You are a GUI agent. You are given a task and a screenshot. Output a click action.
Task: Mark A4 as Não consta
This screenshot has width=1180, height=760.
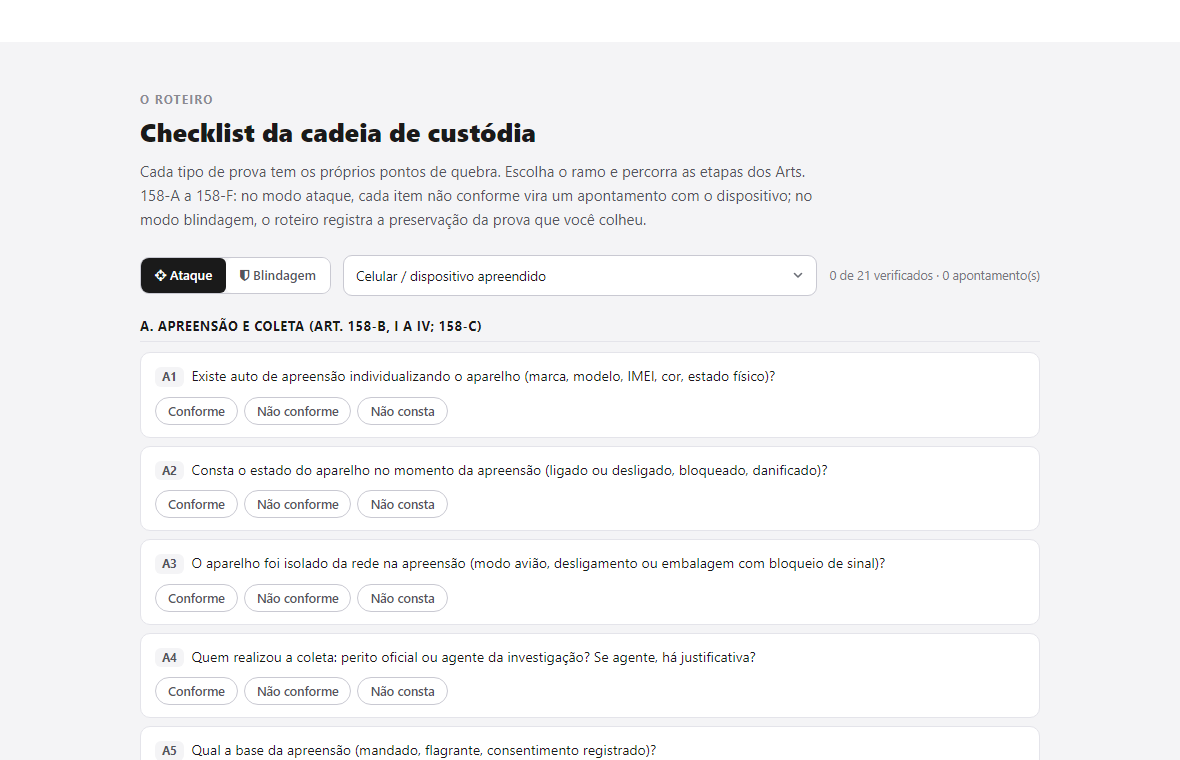tap(403, 692)
